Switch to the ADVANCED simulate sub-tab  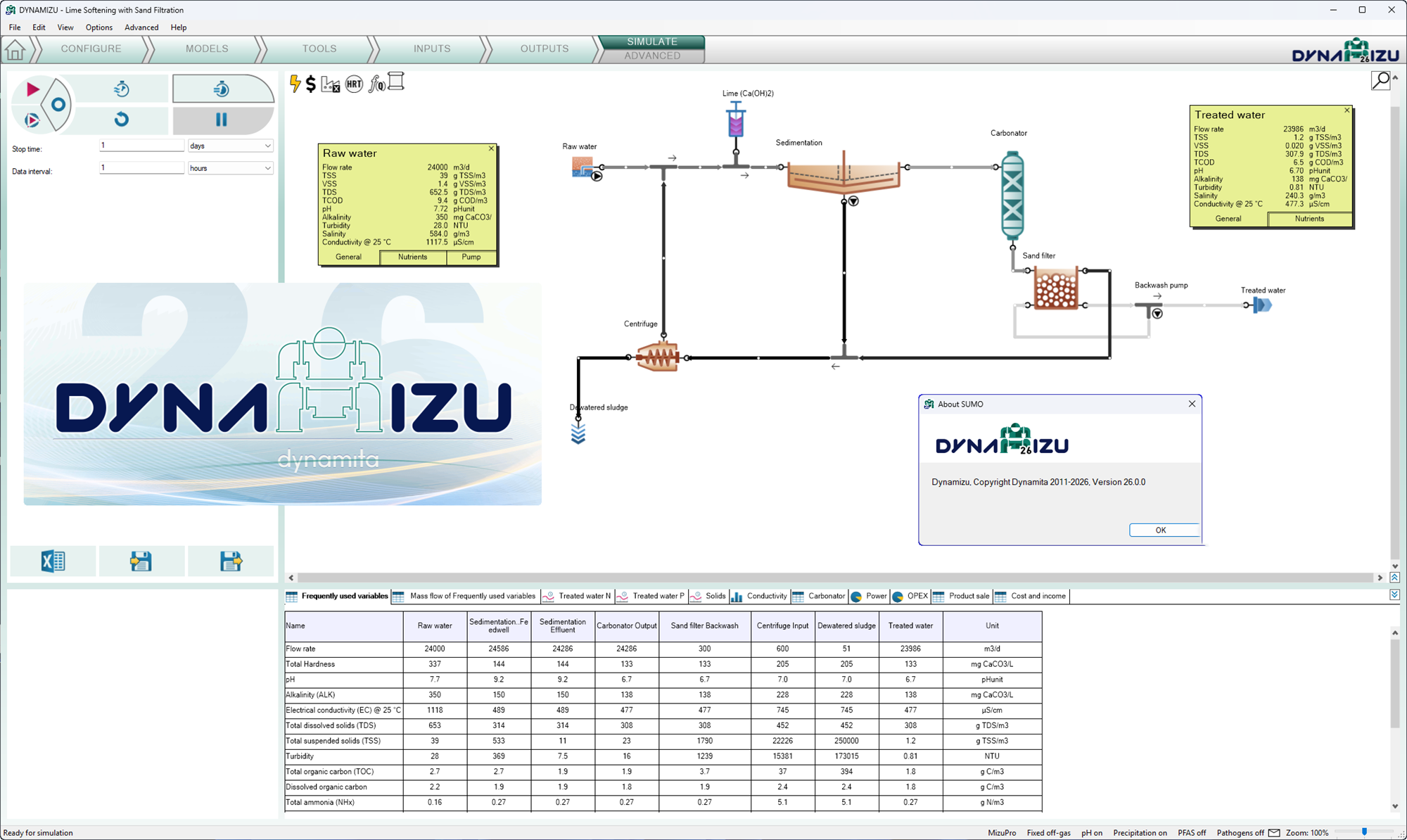click(x=652, y=56)
